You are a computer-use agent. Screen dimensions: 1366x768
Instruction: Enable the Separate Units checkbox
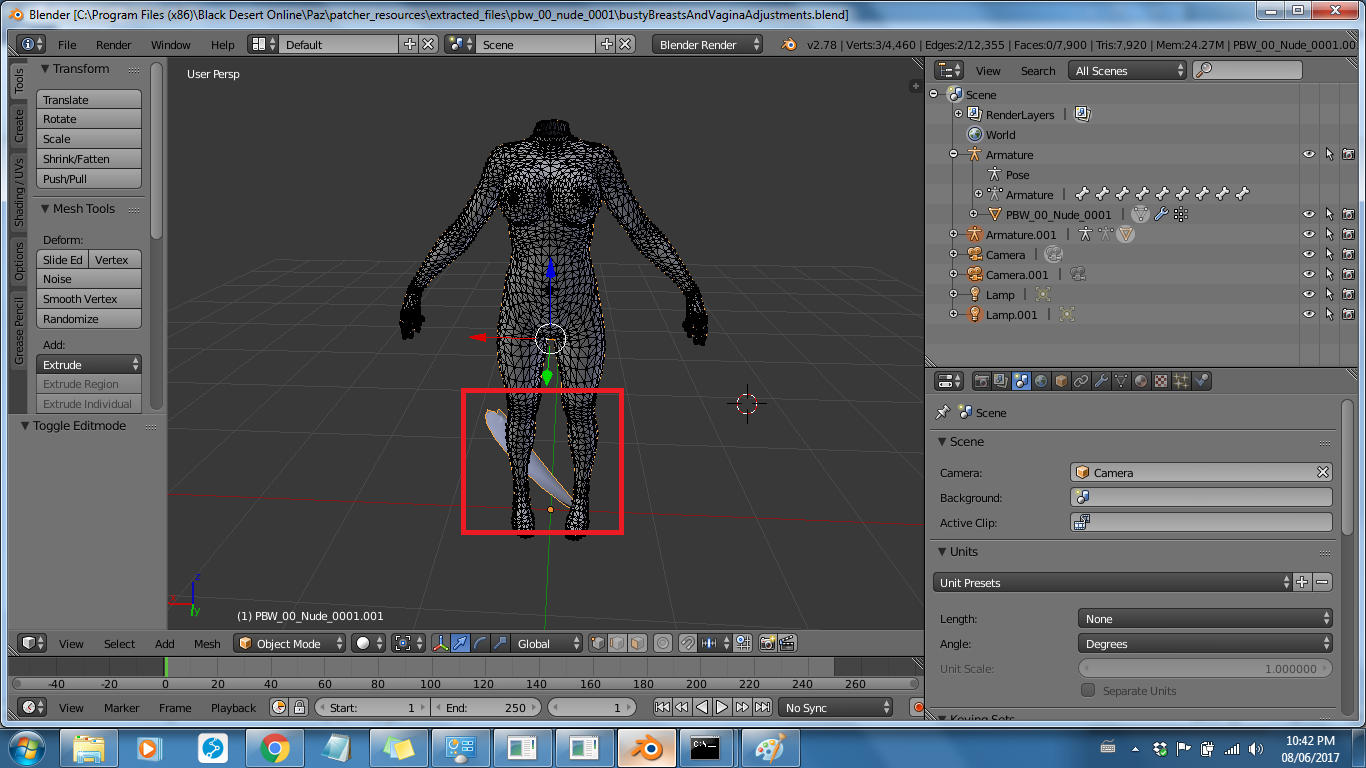[x=1088, y=691]
